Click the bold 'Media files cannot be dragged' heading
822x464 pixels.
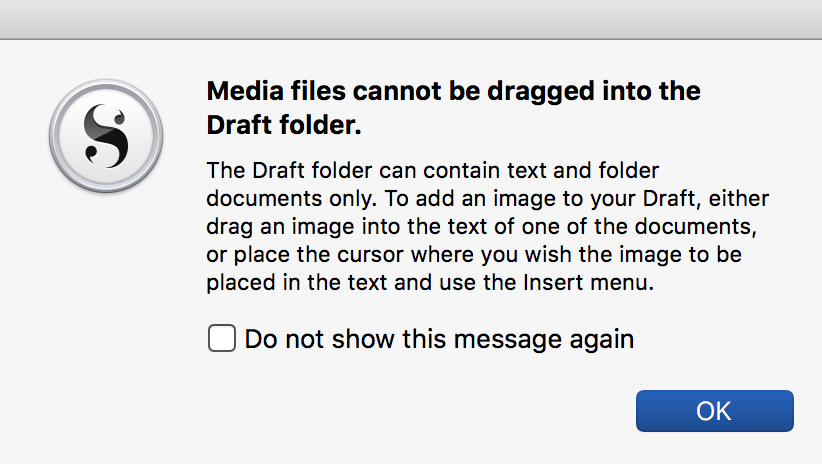[x=453, y=91]
